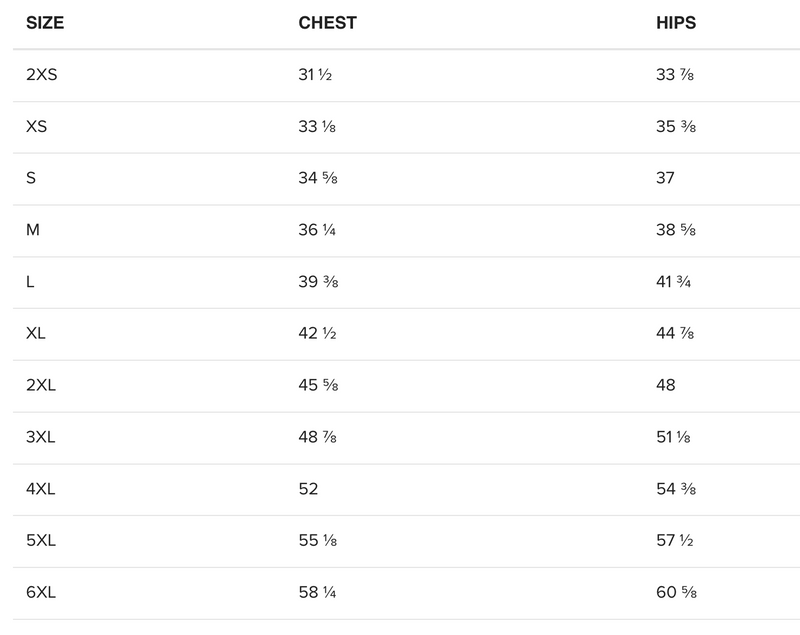800x635 pixels.
Task: Click the hips value 60 ⅝ for 6XL
Action: pos(676,593)
